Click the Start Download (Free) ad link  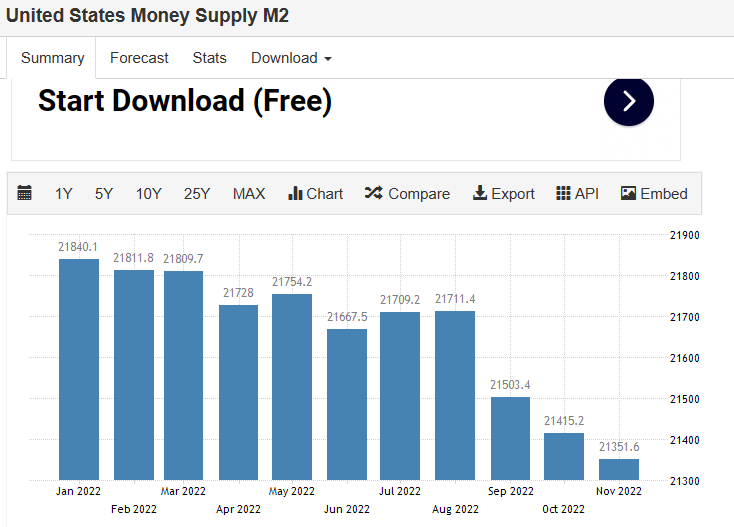point(185,101)
